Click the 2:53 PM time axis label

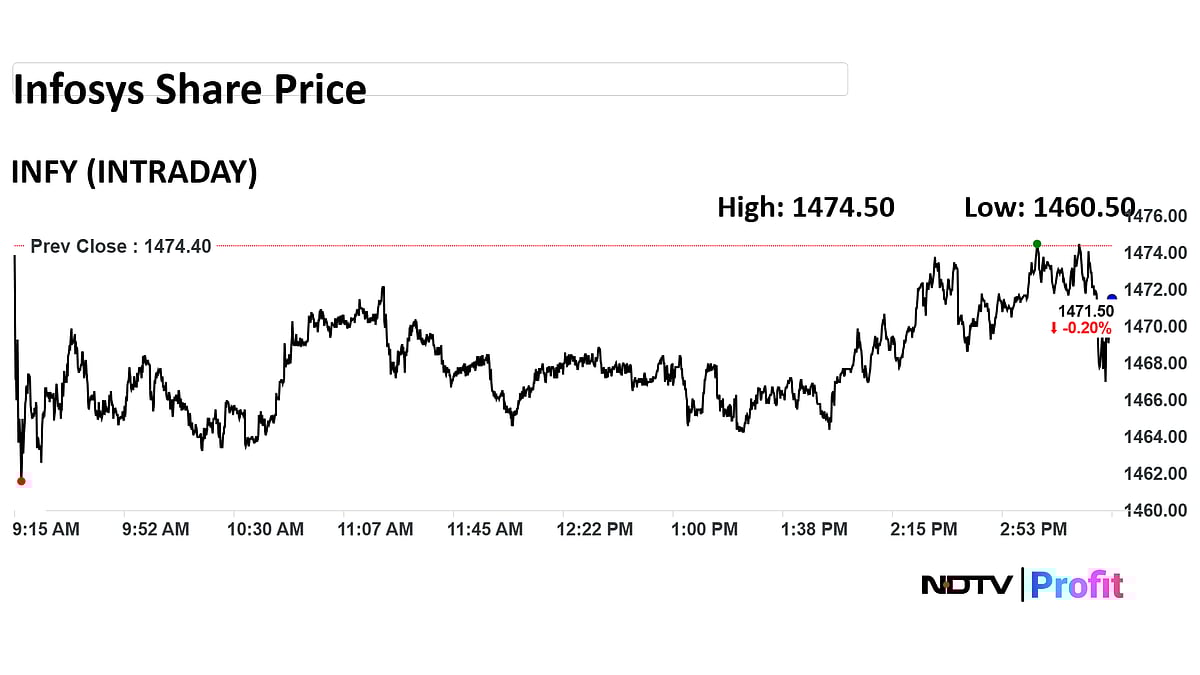1032,529
